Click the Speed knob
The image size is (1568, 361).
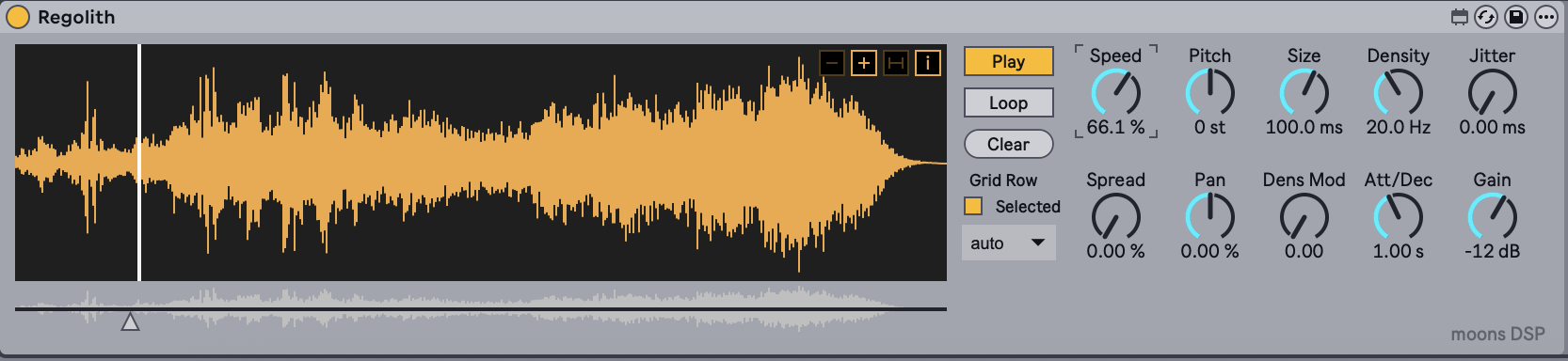[1115, 92]
